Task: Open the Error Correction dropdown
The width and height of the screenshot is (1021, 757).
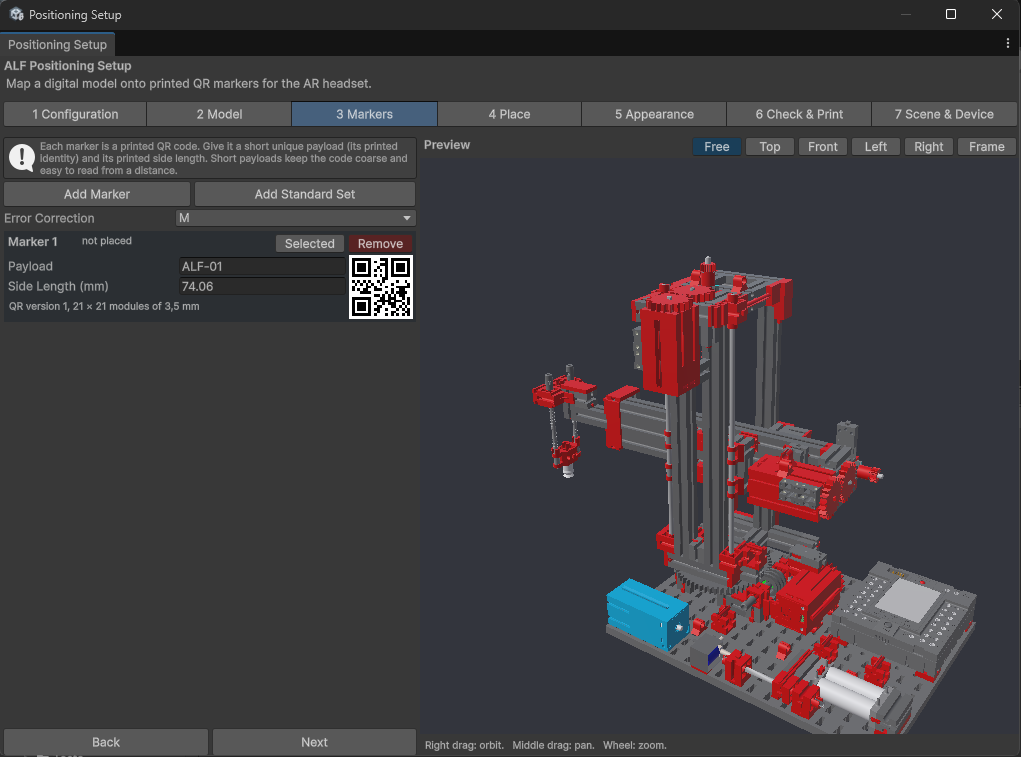Action: tap(296, 218)
